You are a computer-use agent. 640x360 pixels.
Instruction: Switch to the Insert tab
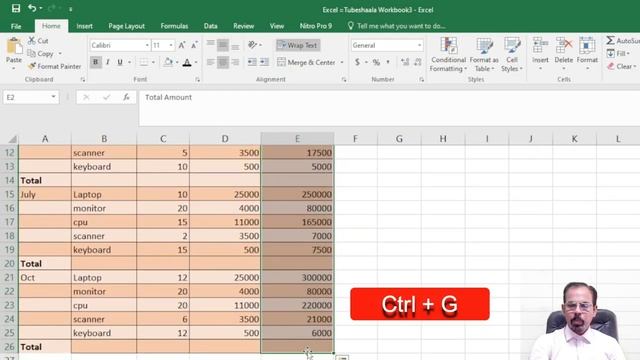[84, 26]
